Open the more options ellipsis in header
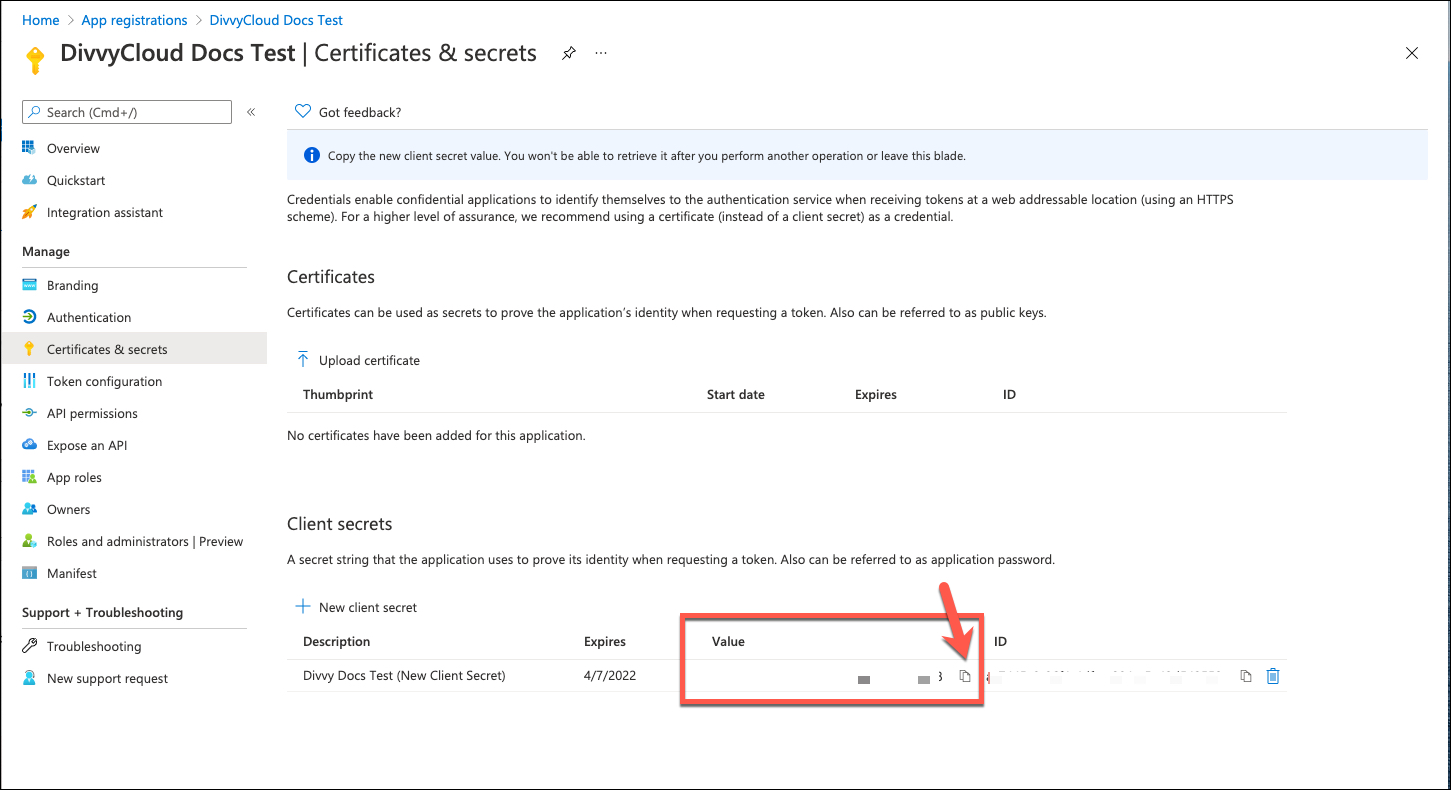Screen dimensions: 1451x790 pyautogui.click(x=601, y=53)
